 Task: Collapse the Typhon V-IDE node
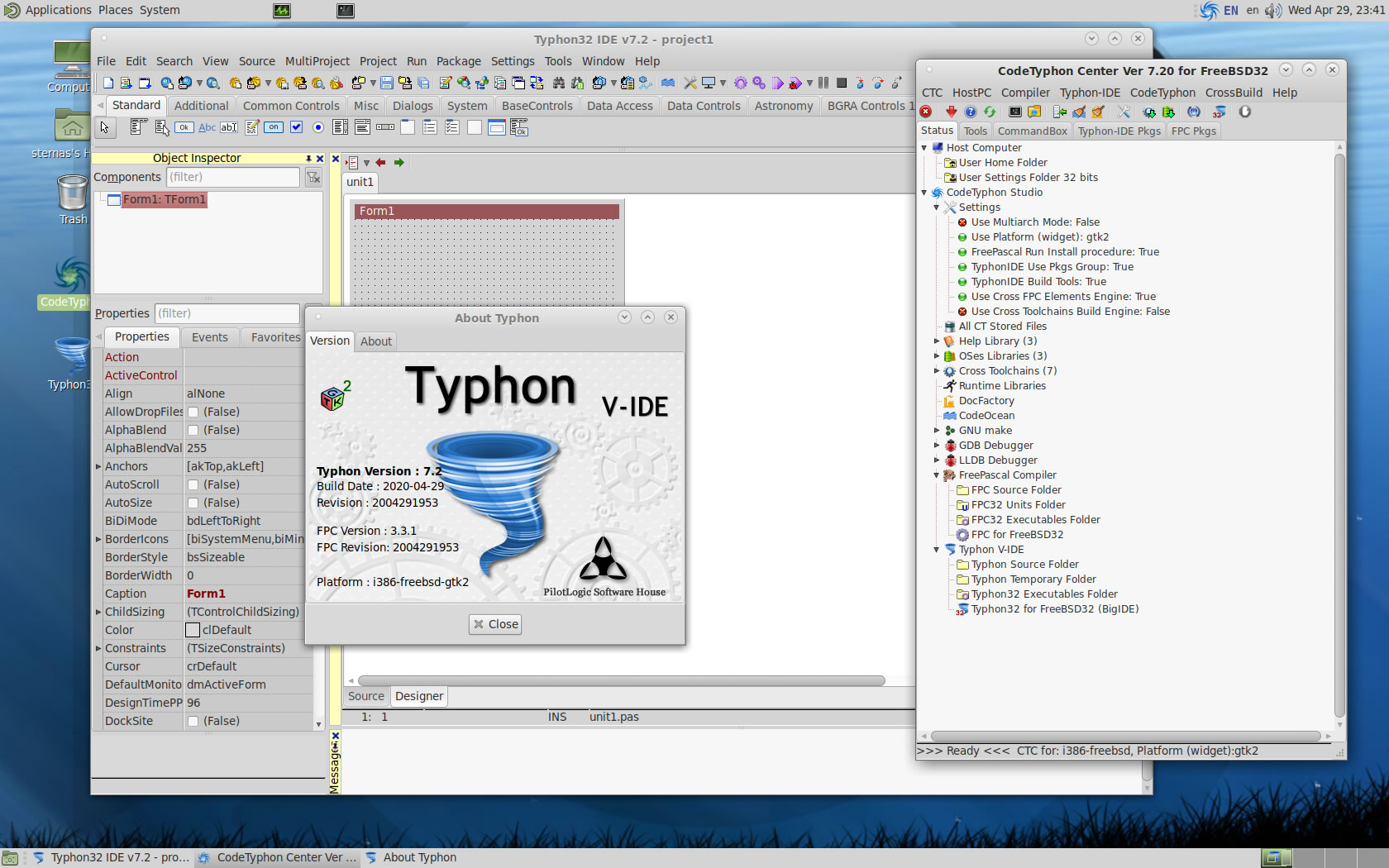tap(937, 550)
